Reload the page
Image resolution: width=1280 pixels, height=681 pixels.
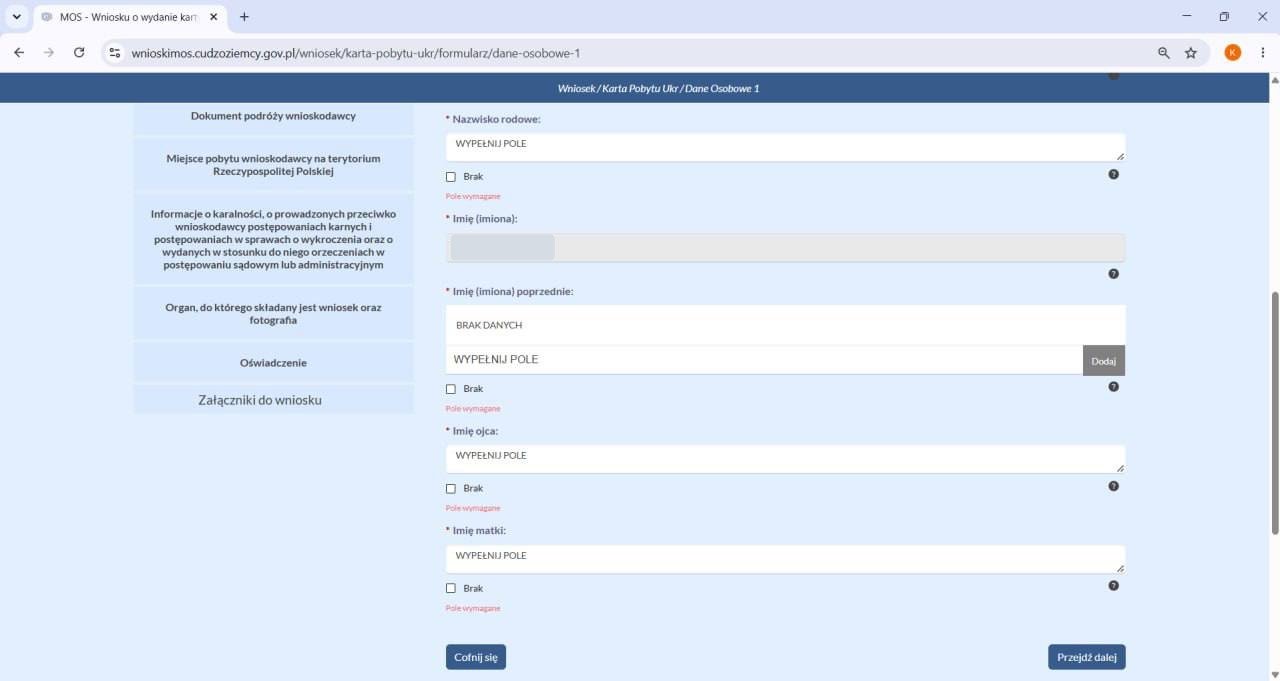click(x=79, y=53)
